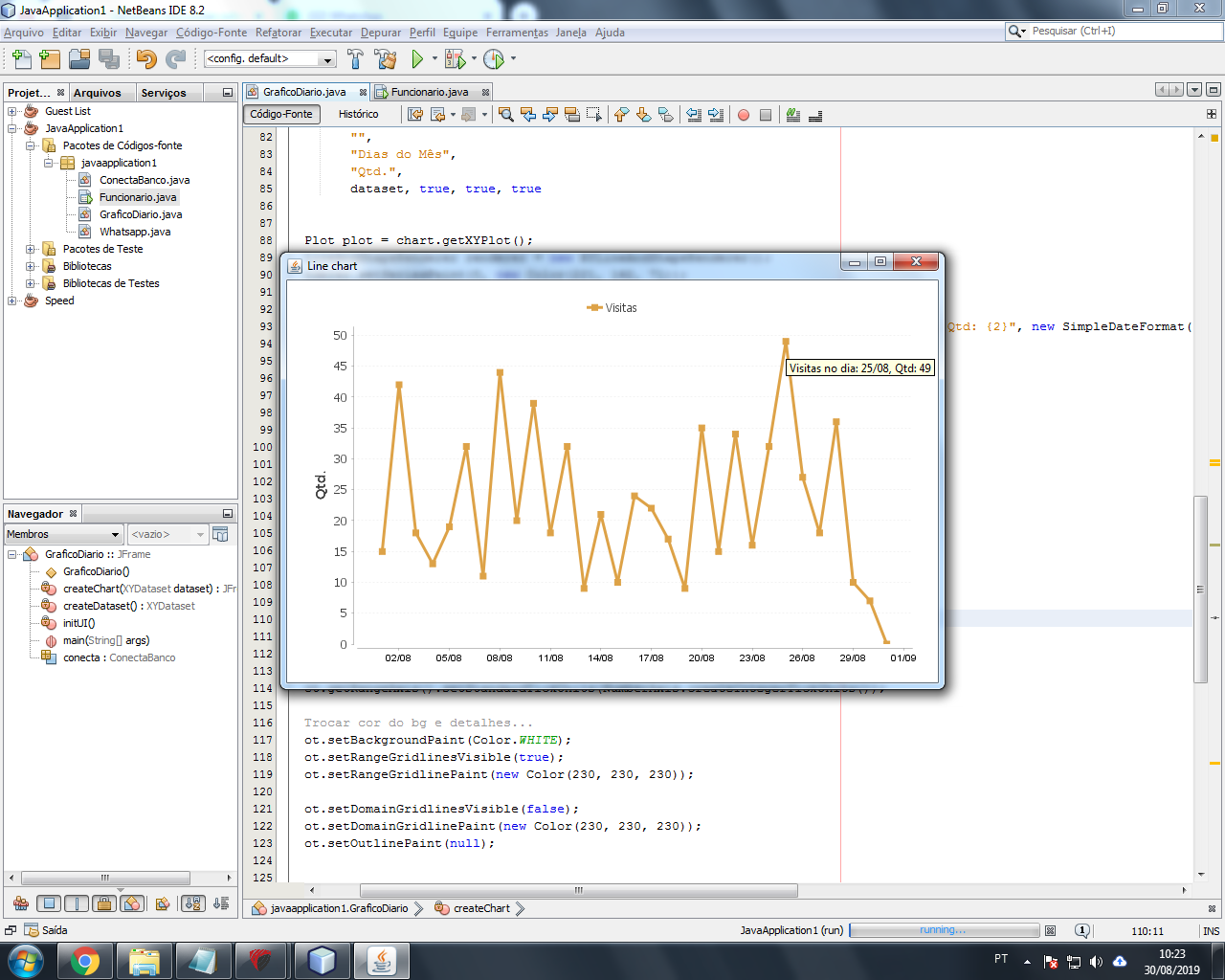
Task: Select Whatsapp.java in the project tree
Action: [x=135, y=232]
